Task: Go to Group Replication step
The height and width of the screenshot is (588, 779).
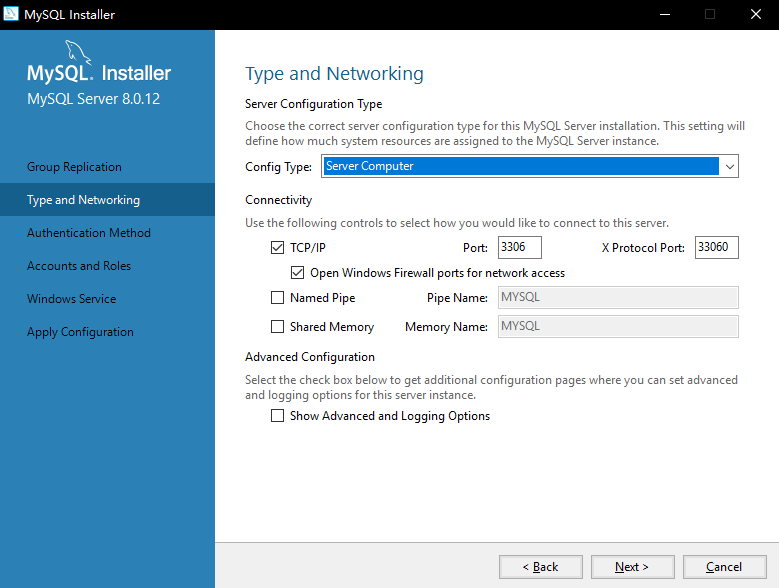Action: coord(74,167)
